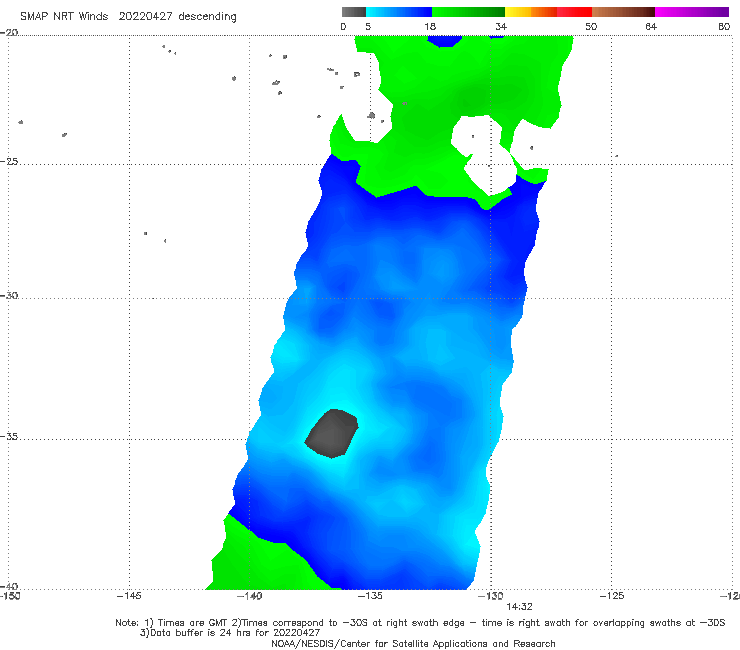Click the green segment of the color bar
This screenshot has height=650, width=740.
[x=468, y=12]
